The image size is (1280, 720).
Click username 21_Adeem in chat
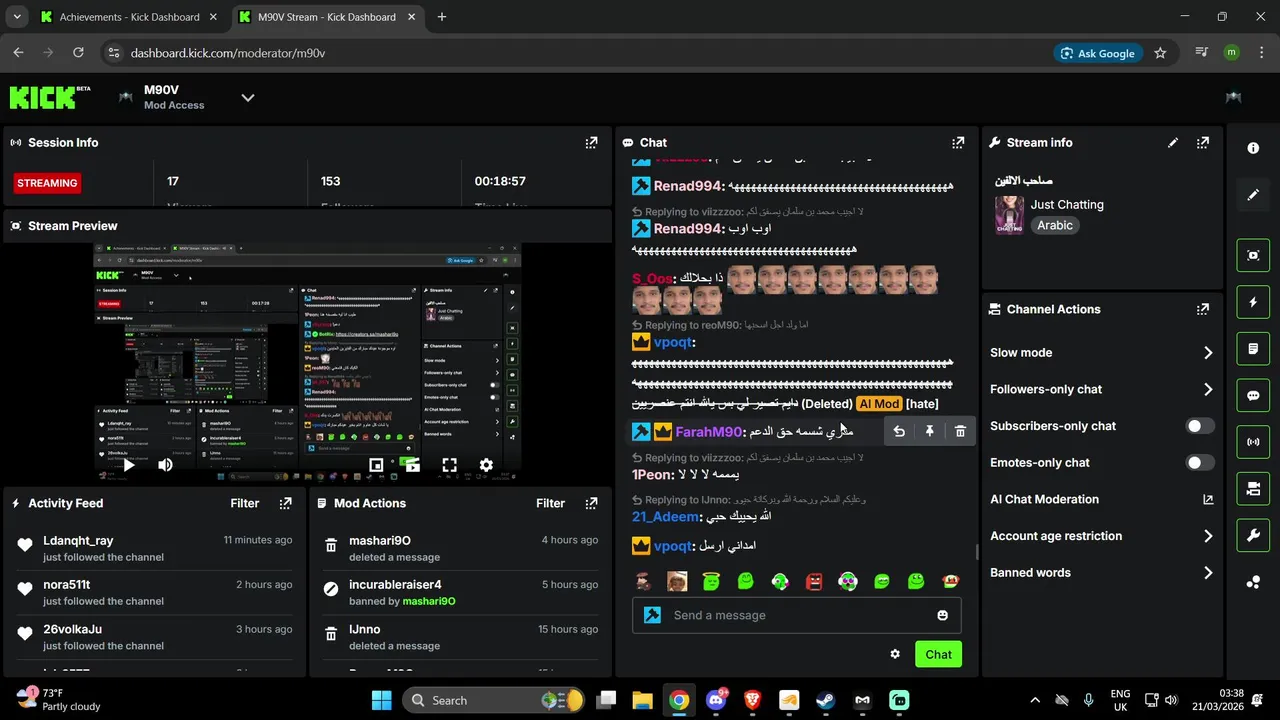[x=665, y=516]
